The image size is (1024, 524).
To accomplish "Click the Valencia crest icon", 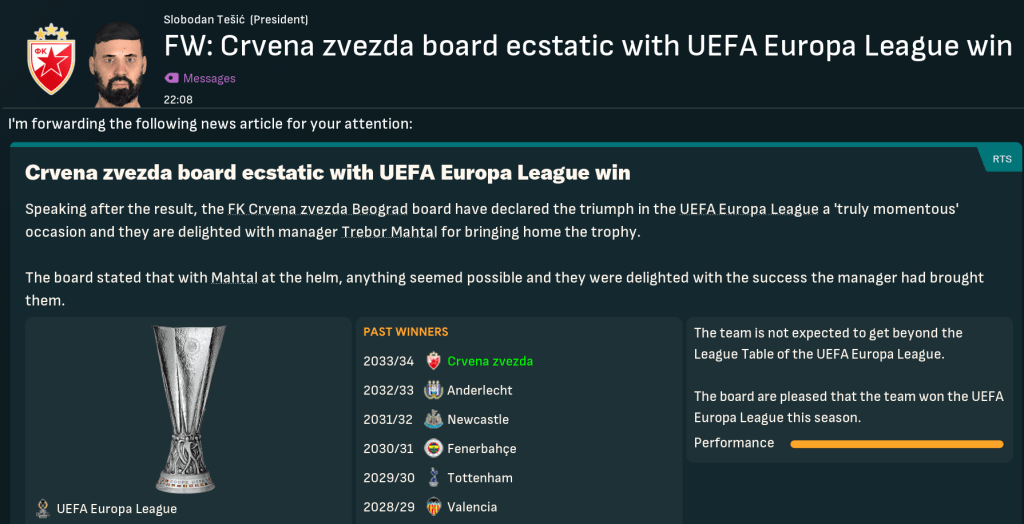I will (x=433, y=506).
